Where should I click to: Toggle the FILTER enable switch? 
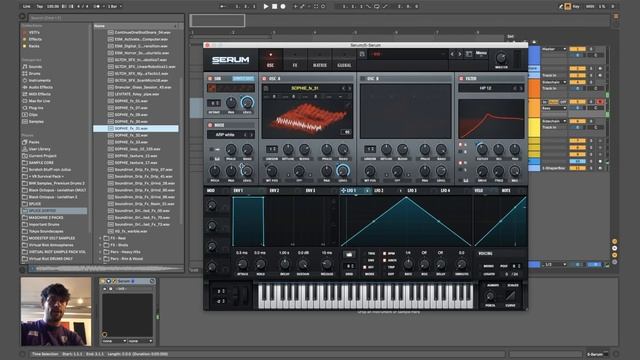click(x=461, y=78)
